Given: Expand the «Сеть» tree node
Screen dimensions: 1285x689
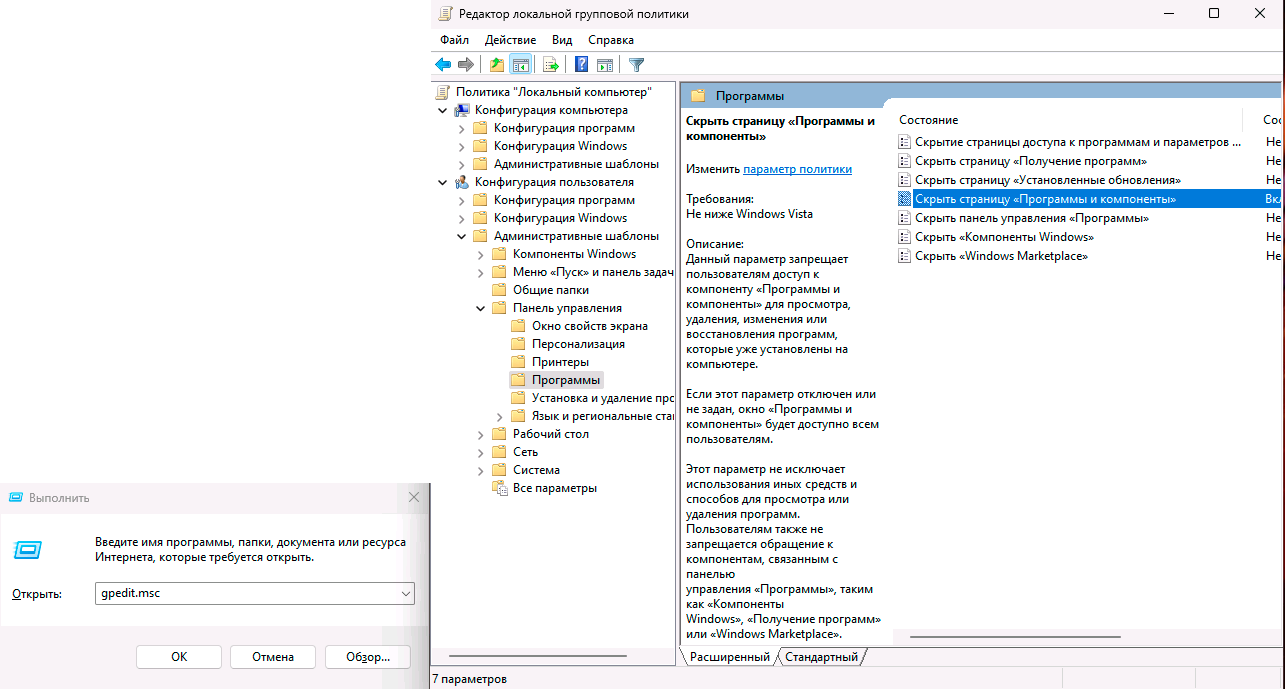Looking at the screenshot, I should (x=480, y=452).
